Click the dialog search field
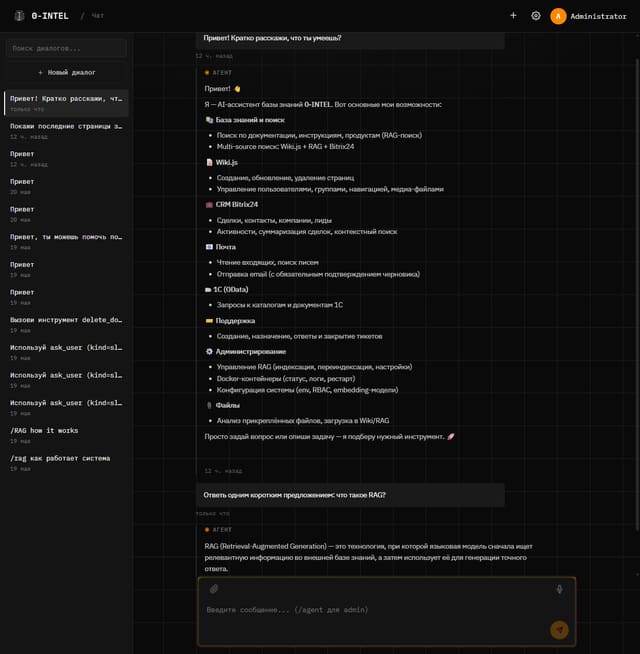Screen dimensions: 640x654 66,48
